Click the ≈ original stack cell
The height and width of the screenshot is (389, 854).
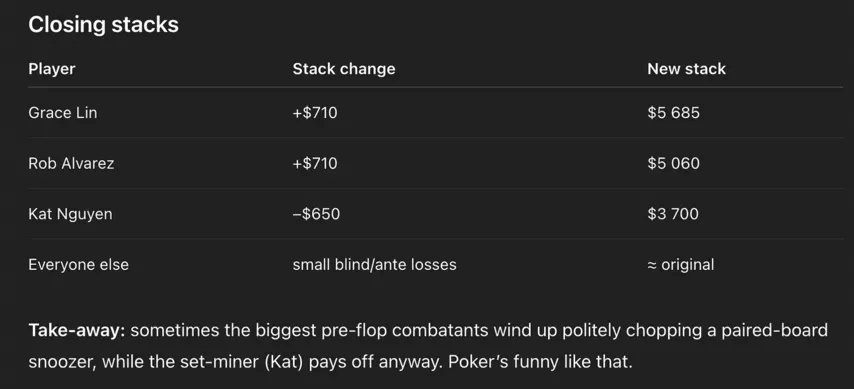(680, 265)
